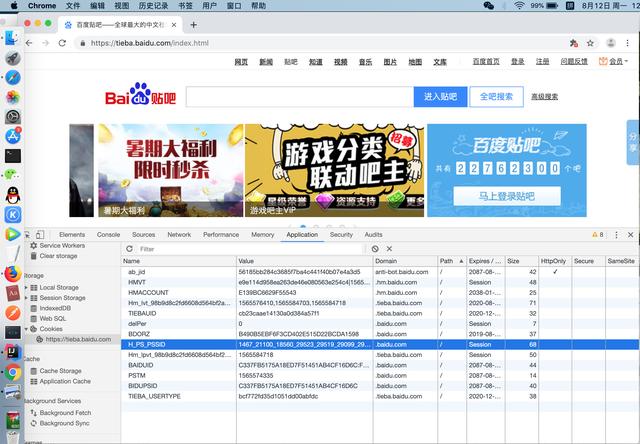The image size is (640, 444).
Task: Click the Wi-Fi icon in the menu bar
Action: (519, 6)
